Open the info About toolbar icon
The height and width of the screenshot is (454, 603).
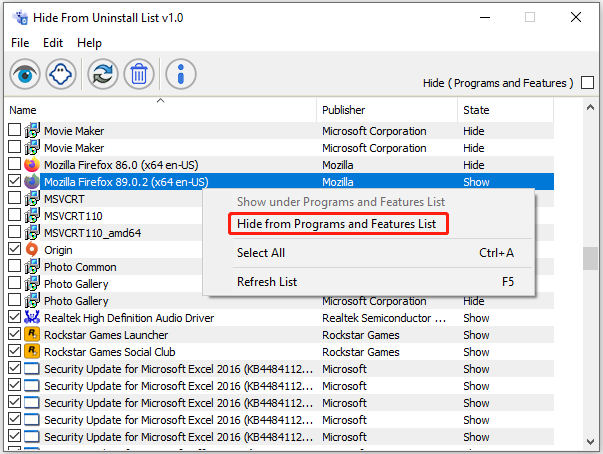pos(181,74)
